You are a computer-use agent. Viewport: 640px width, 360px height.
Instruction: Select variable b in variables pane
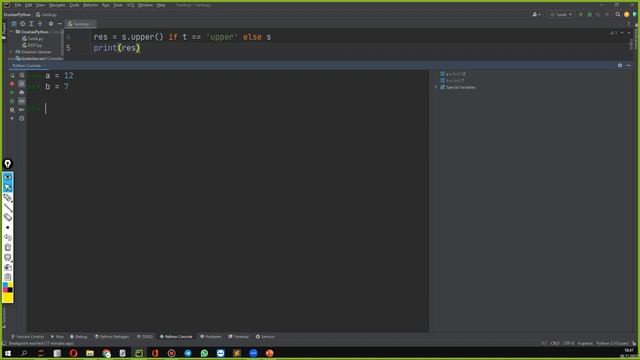452,80
